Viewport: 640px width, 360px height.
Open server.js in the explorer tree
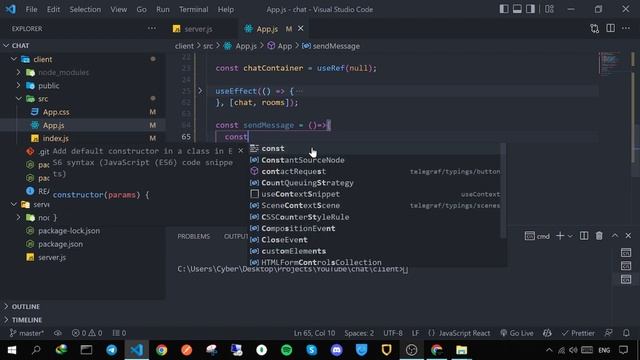(52, 258)
